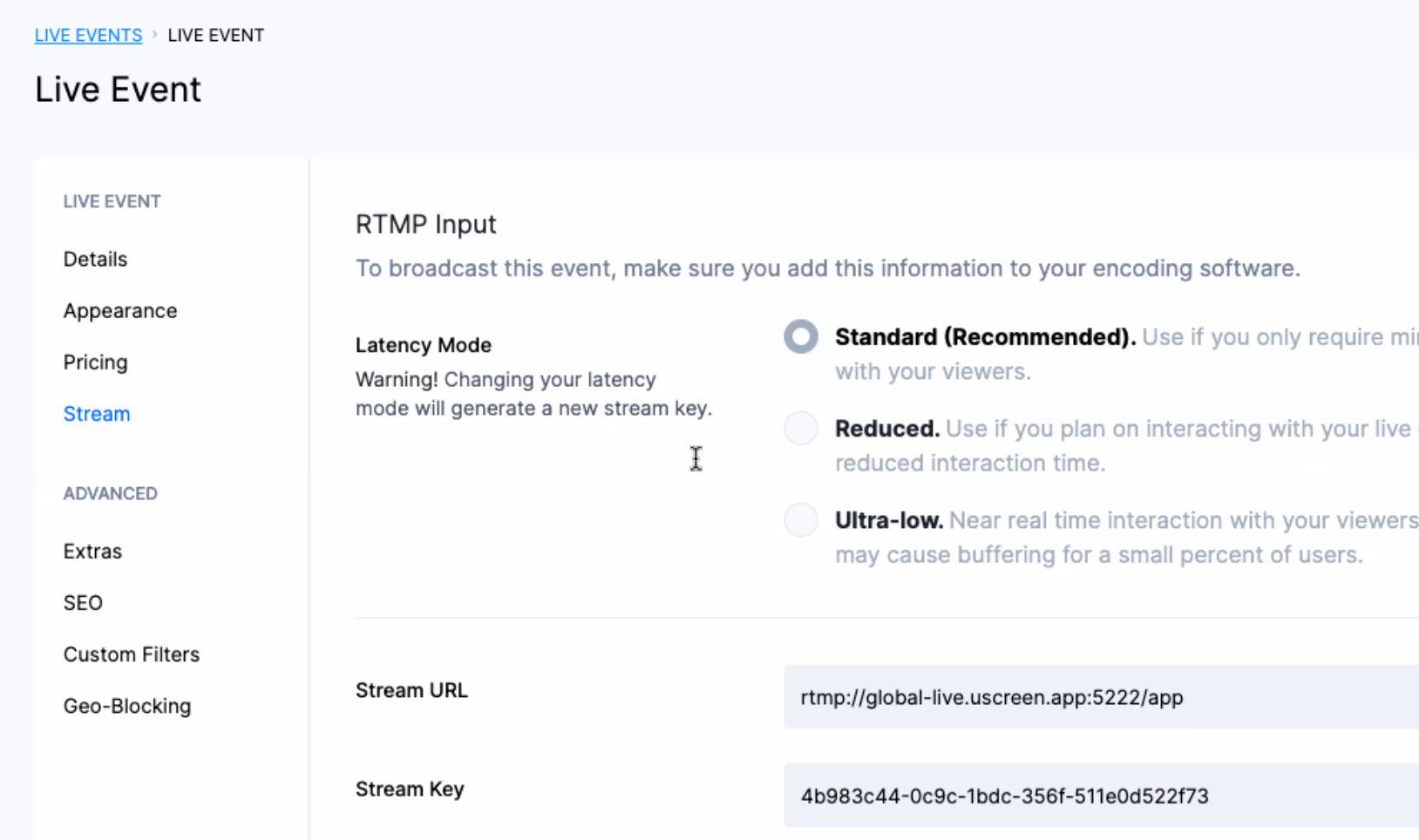Choose the Reduced latency radio button

click(x=801, y=429)
